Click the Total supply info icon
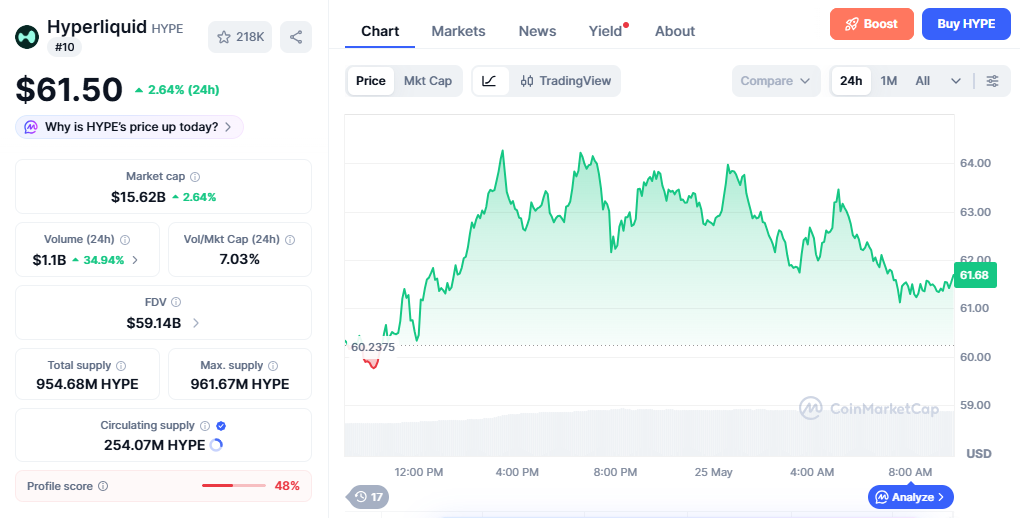1020x518 pixels. (121, 366)
